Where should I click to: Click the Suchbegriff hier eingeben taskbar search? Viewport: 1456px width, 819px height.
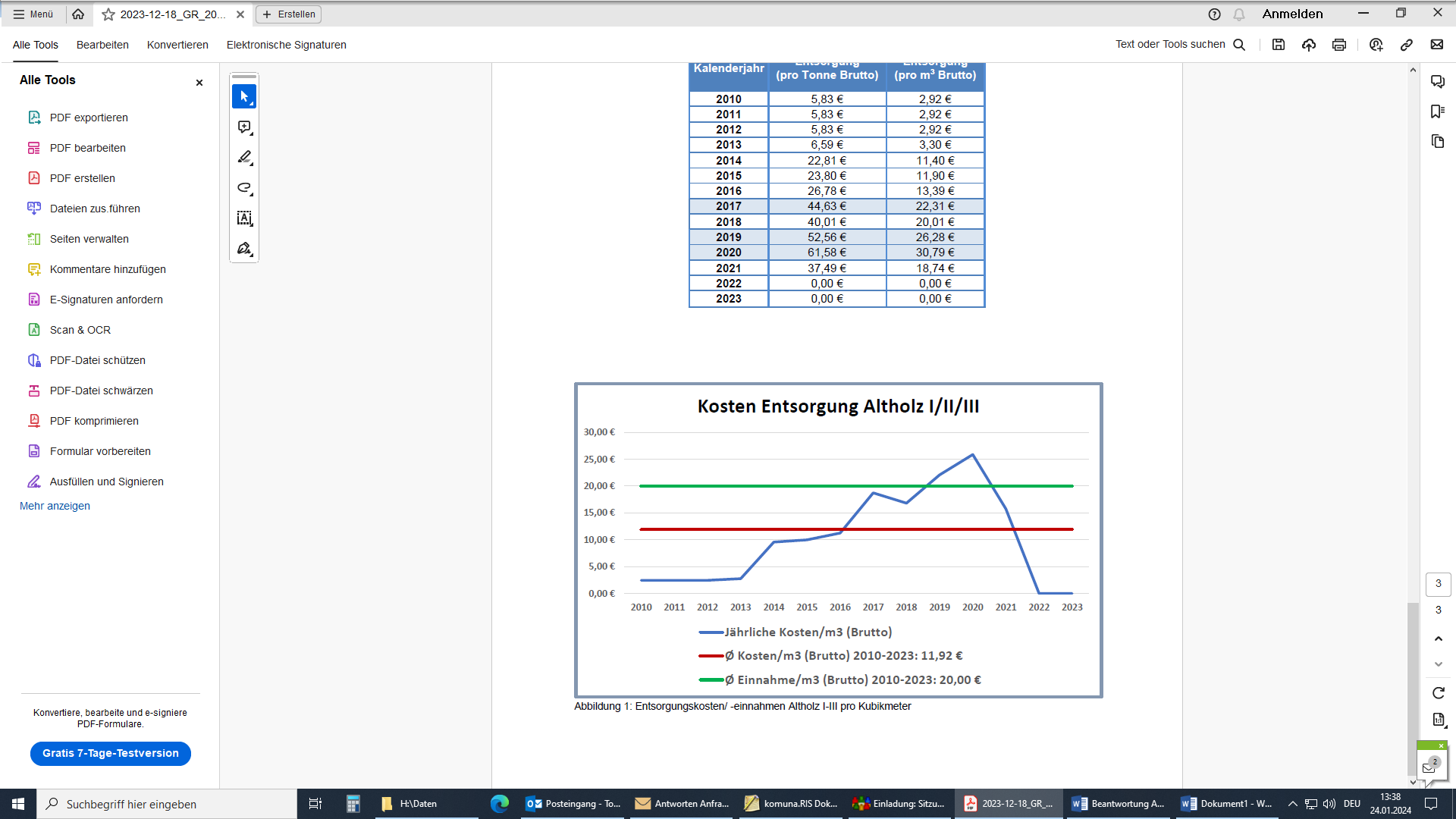tap(167, 804)
